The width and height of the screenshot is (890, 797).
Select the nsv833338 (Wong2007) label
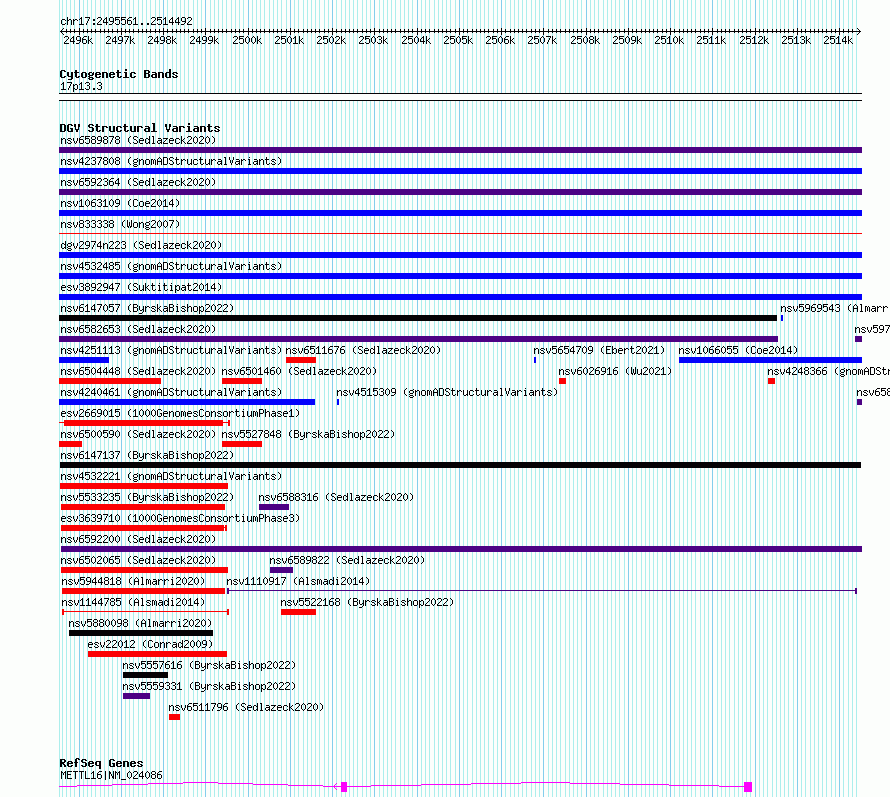point(120,224)
